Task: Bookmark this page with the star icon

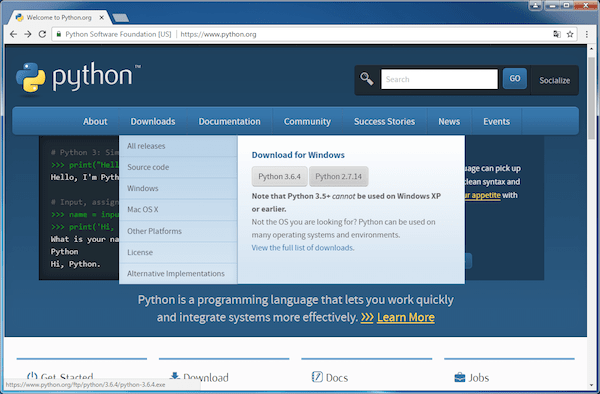Action: (570, 34)
